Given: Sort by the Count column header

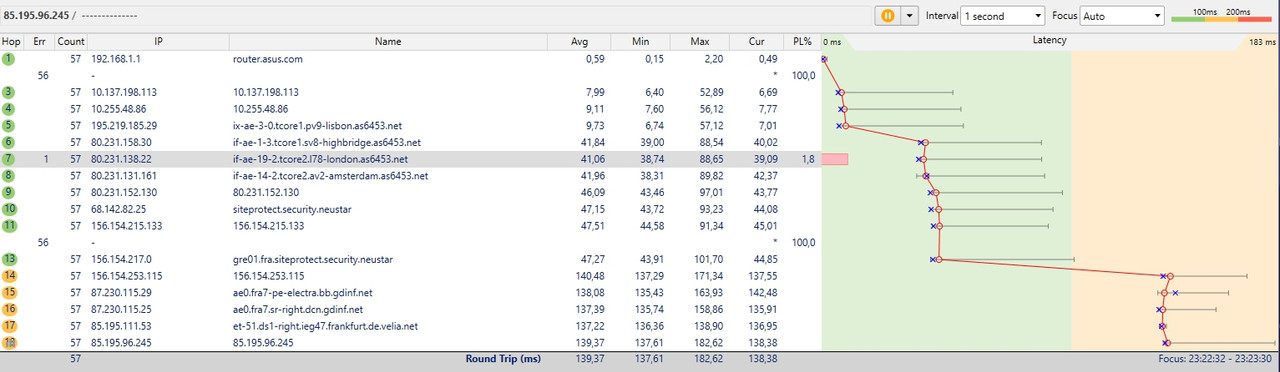Looking at the screenshot, I should [71, 41].
